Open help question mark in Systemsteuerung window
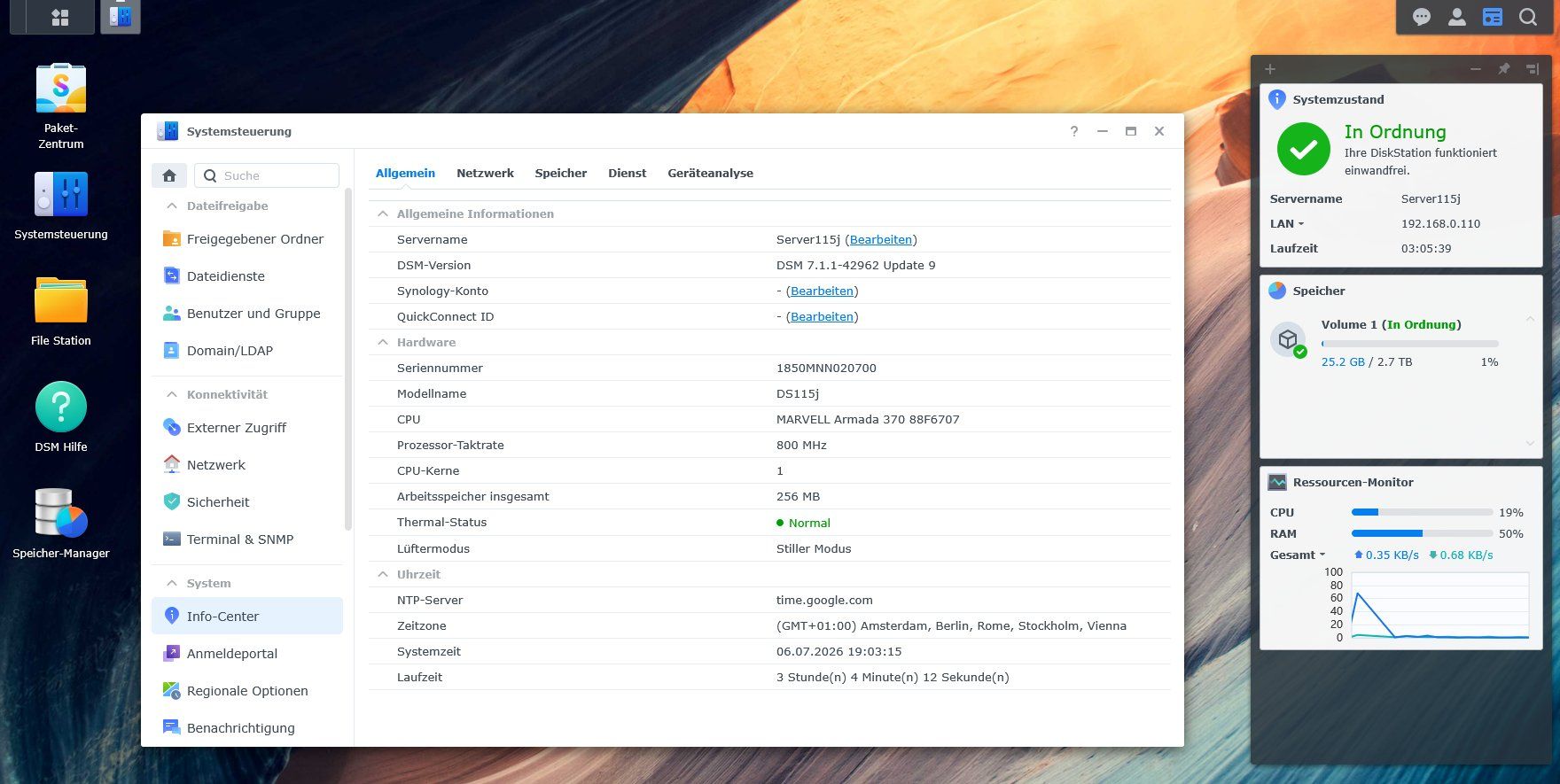This screenshot has height=784, width=1560. coord(1074,131)
